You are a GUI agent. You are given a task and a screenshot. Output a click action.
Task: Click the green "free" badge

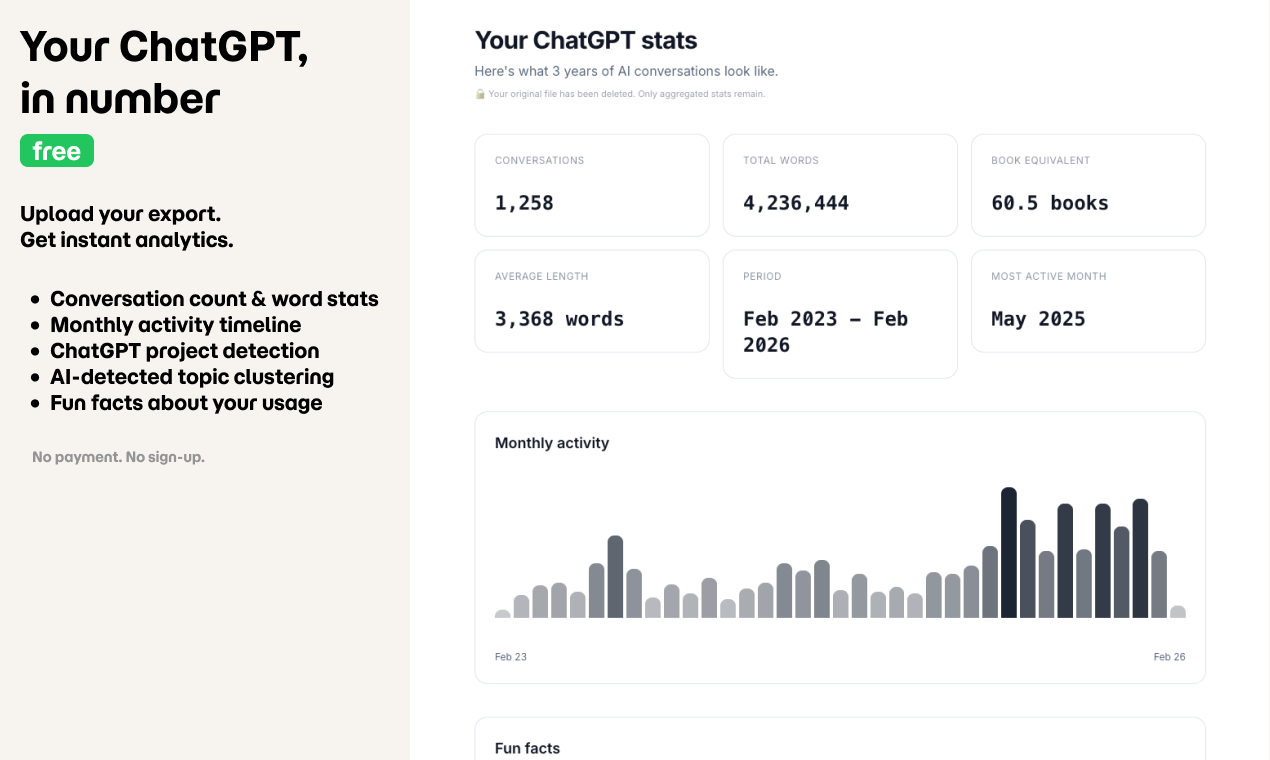[x=57, y=151]
